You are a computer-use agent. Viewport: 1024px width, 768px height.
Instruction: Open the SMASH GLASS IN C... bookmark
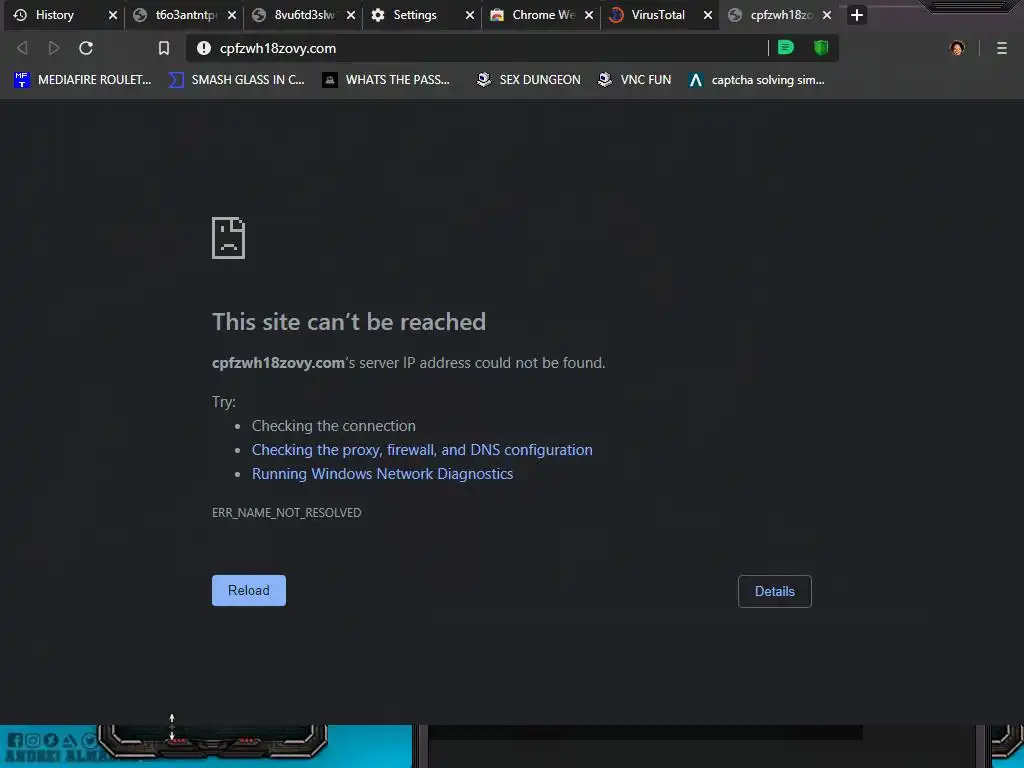click(236, 80)
